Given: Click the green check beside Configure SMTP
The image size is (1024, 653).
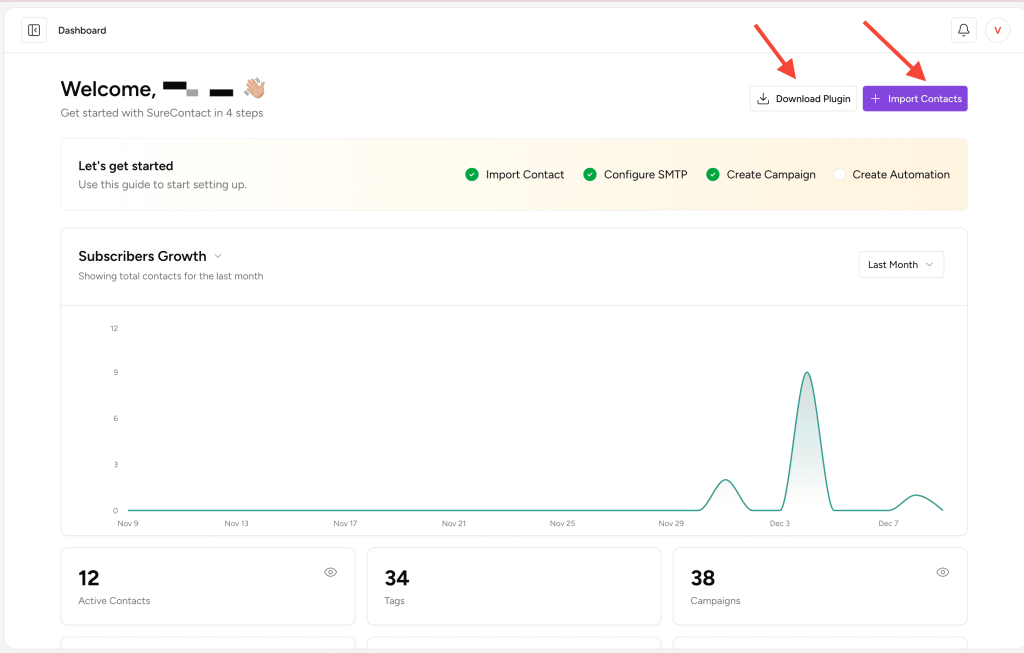Looking at the screenshot, I should pos(590,175).
